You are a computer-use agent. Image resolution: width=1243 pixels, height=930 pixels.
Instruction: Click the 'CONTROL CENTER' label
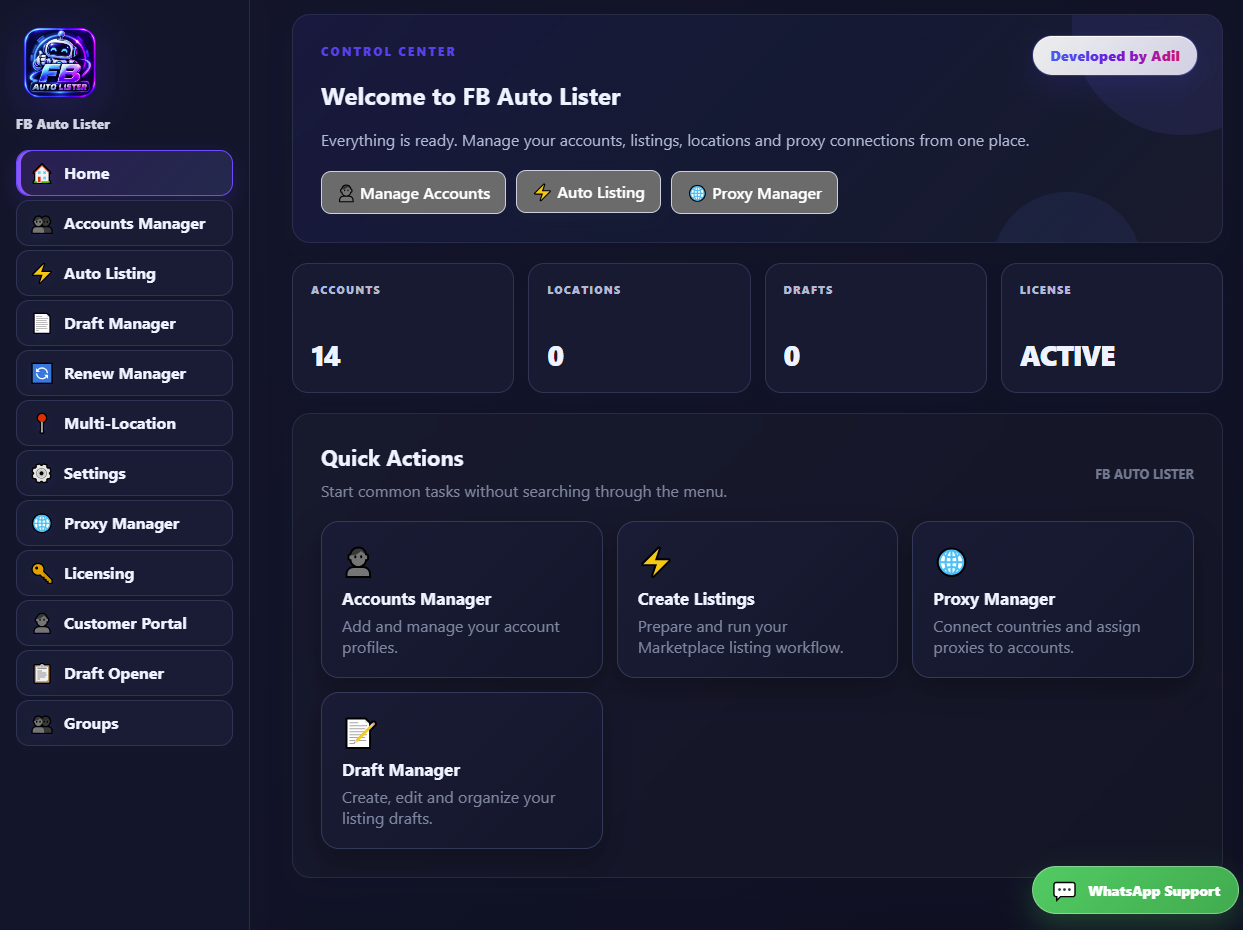(x=388, y=51)
